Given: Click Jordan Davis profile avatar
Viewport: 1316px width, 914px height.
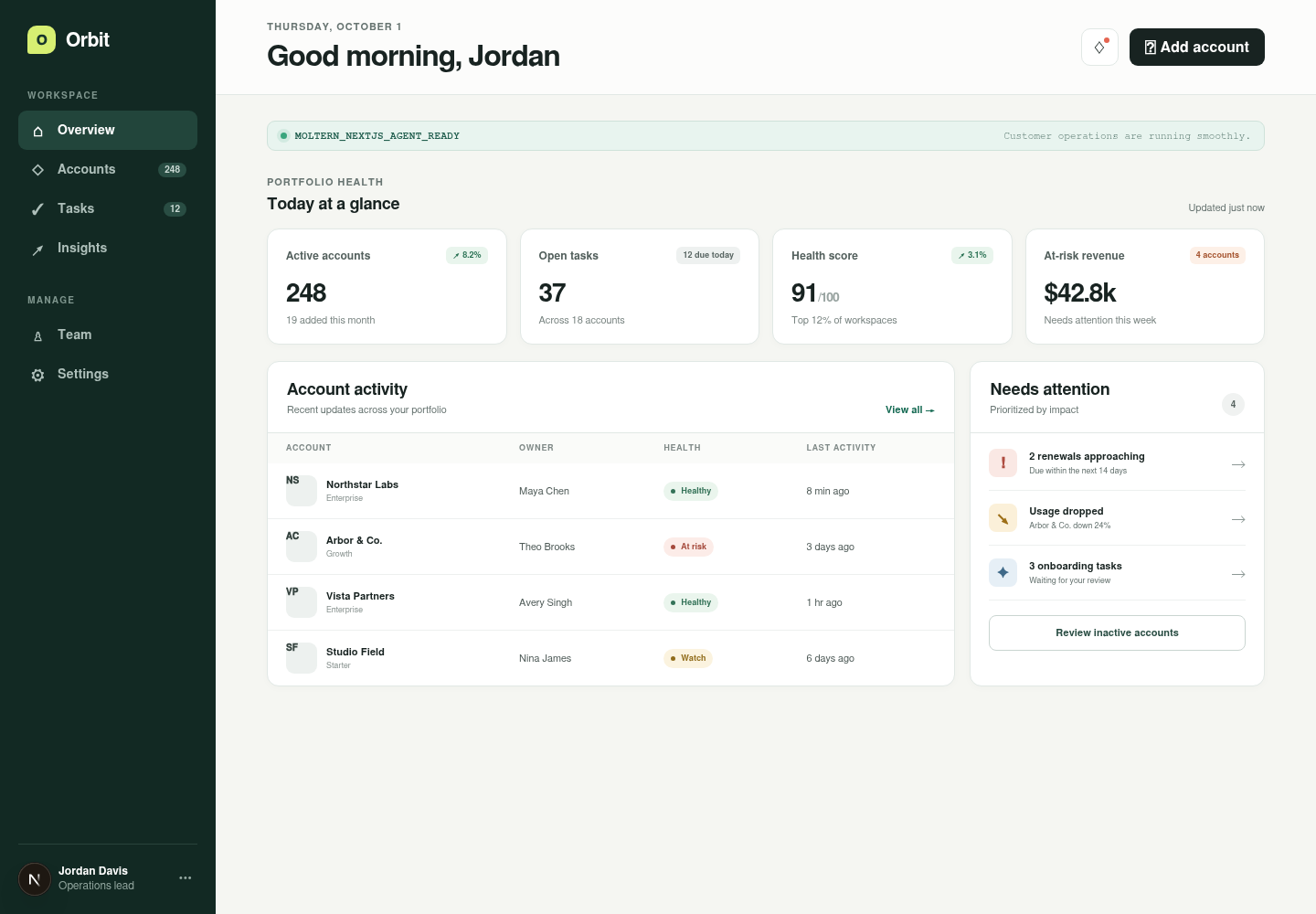Looking at the screenshot, I should pyautogui.click(x=35, y=879).
